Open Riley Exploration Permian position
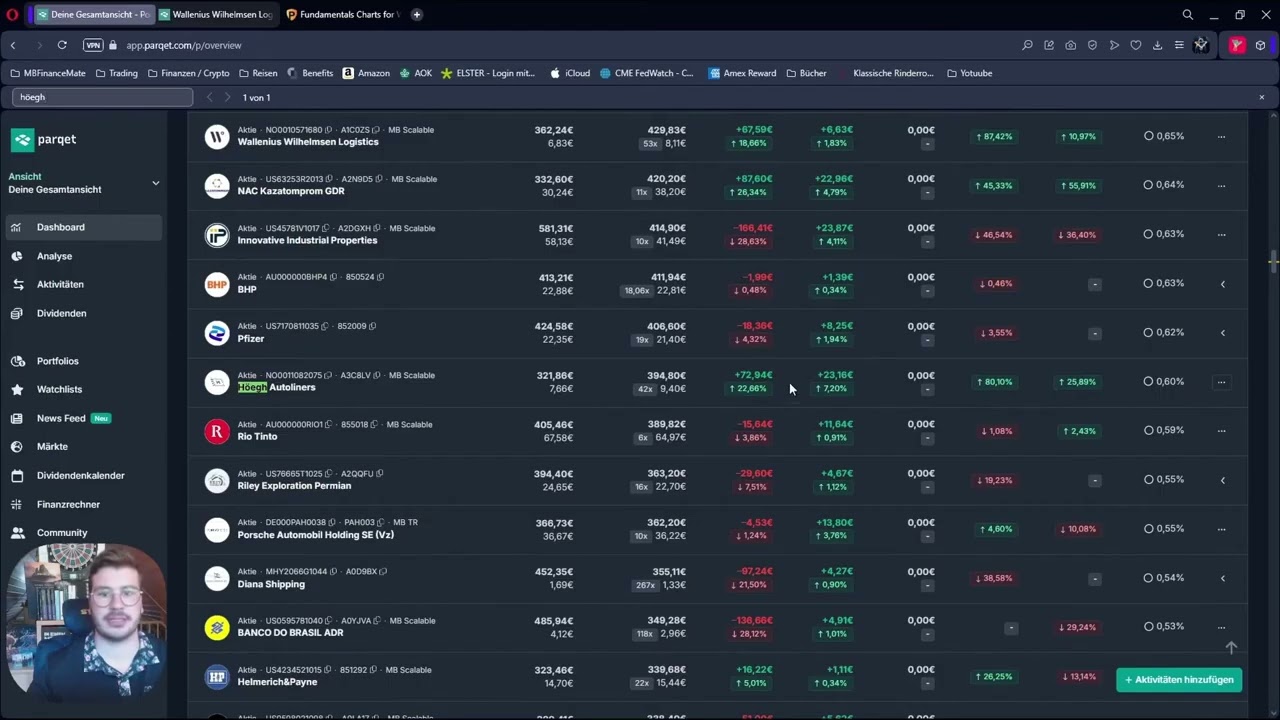Screen dimensions: 1280x720 pyautogui.click(x=294, y=486)
